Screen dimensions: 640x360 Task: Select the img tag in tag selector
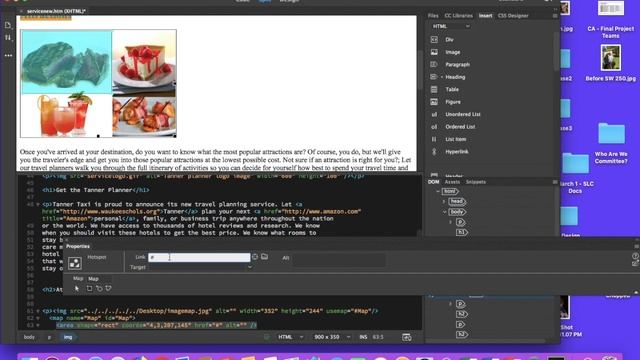coord(68,337)
